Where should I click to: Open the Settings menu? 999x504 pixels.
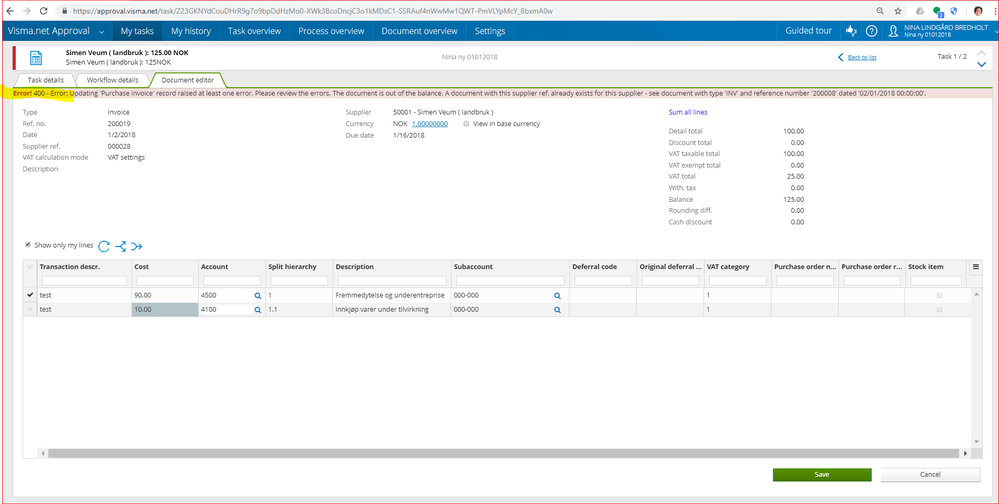coord(489,31)
